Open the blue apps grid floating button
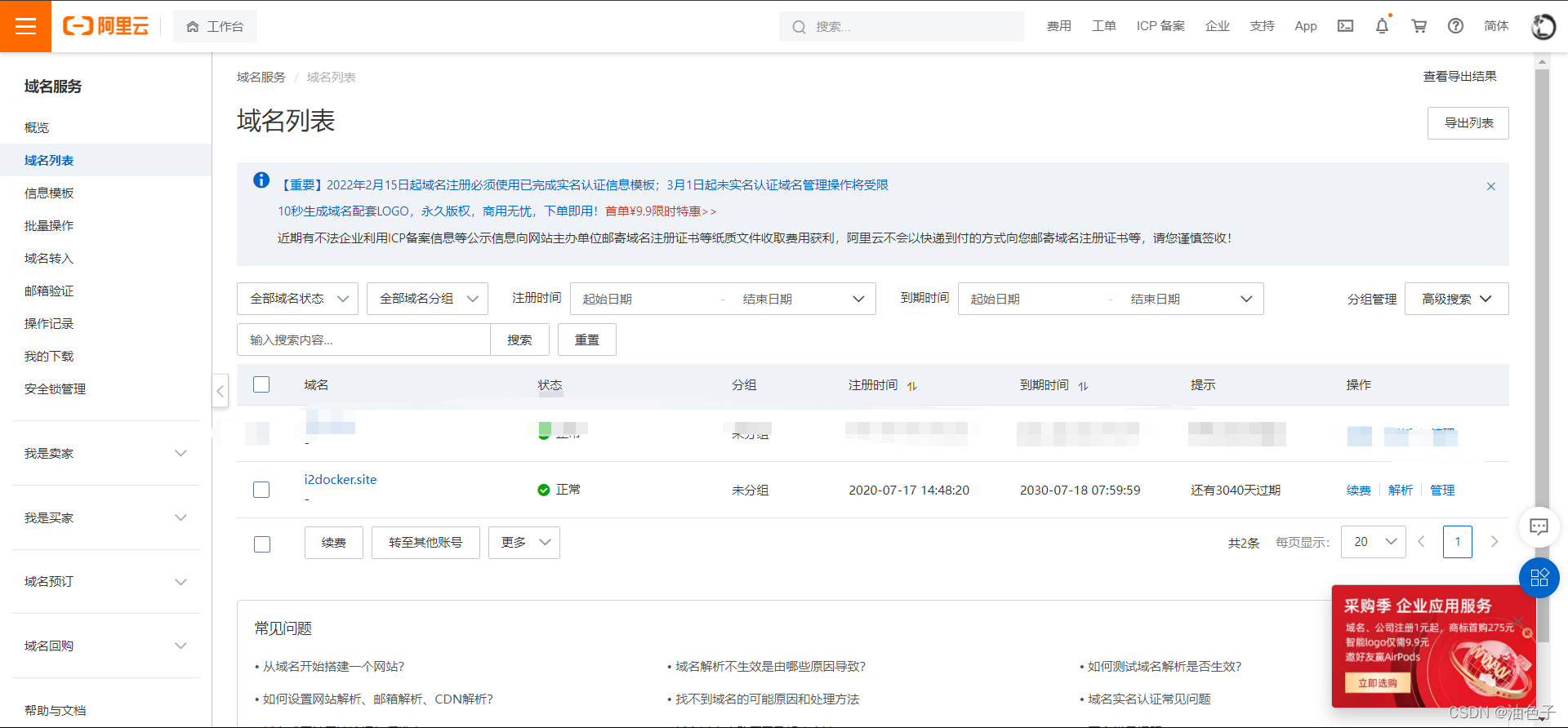This screenshot has width=1568, height=728. tap(1539, 578)
